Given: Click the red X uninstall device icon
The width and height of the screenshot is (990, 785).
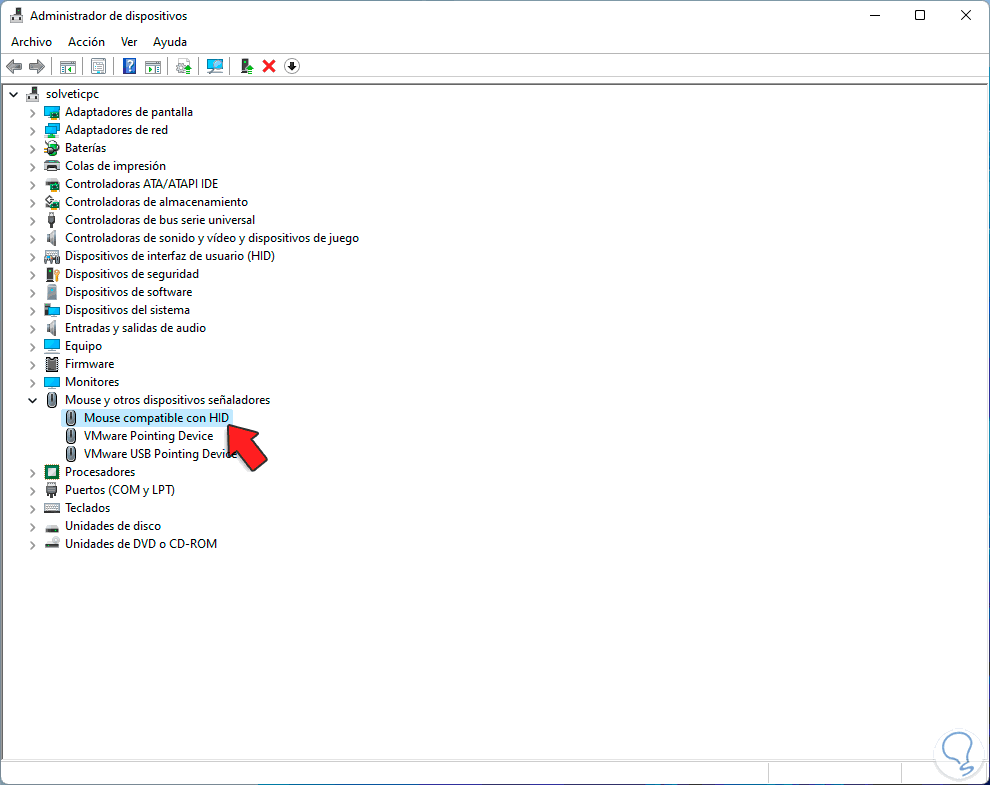Looking at the screenshot, I should (x=269, y=66).
